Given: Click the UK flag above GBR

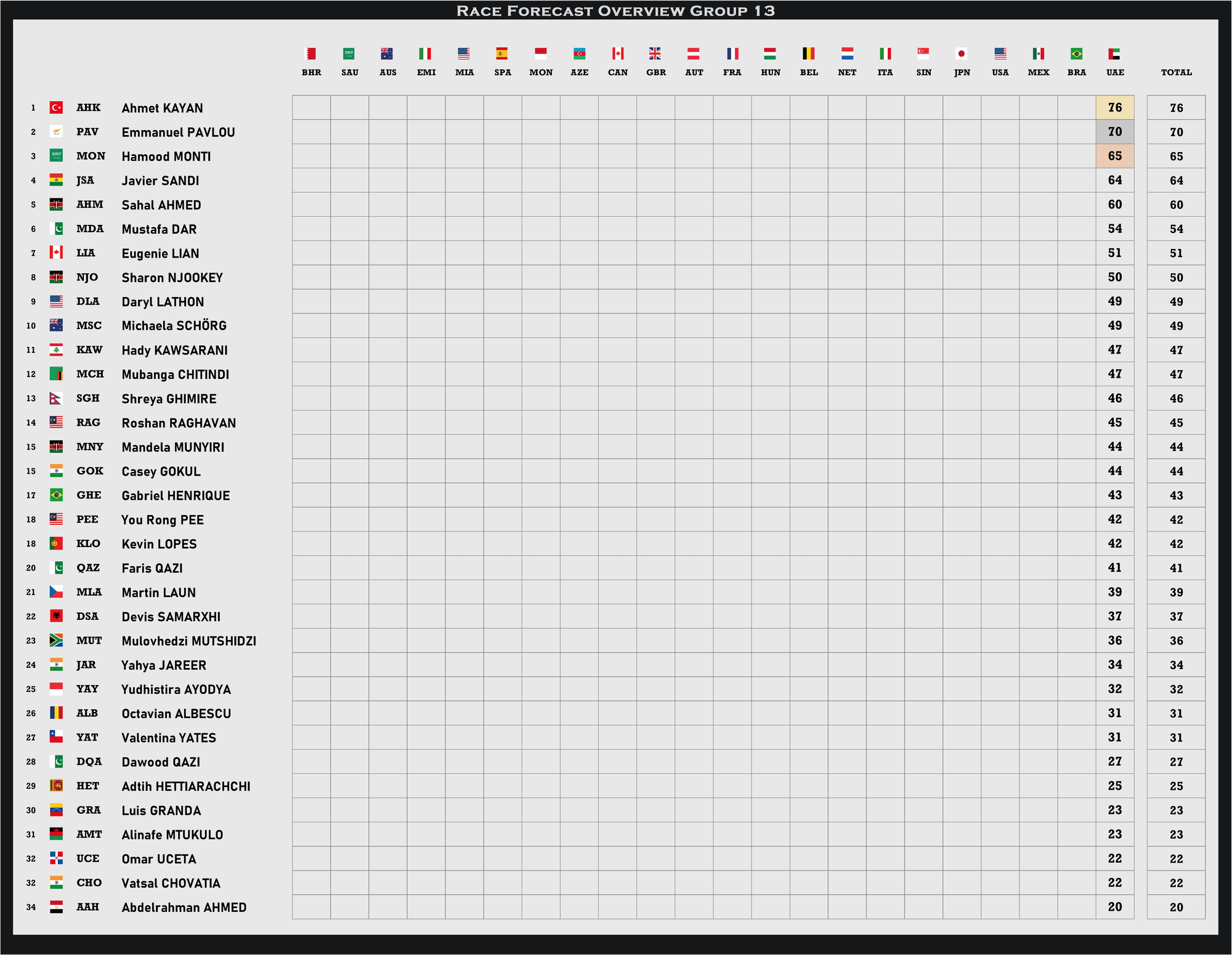Looking at the screenshot, I should point(655,54).
